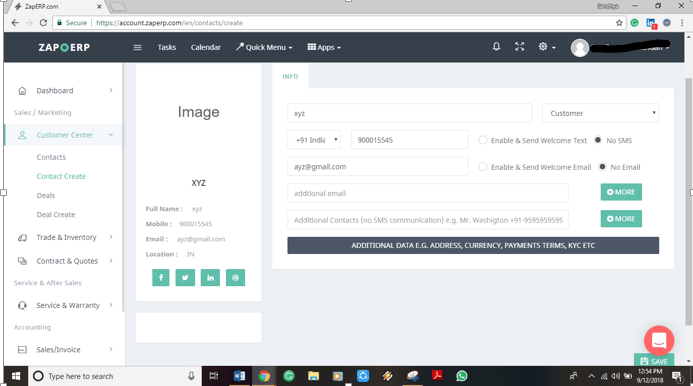693x386 pixels.
Task: Open Word from the taskbar
Action: (x=239, y=376)
